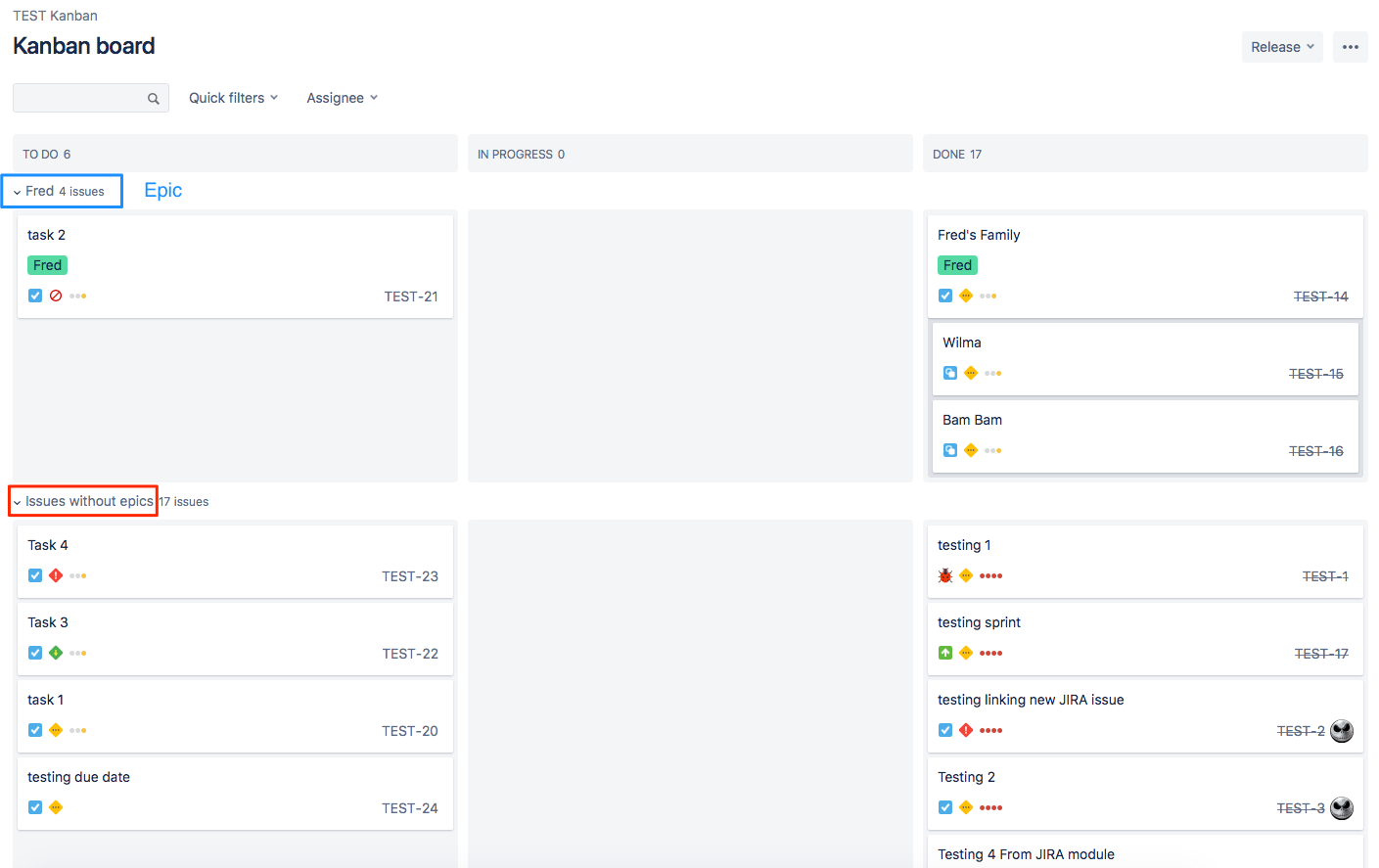The image size is (1379, 868).
Task: Click the green priority icon on Task 3
Action: (x=56, y=653)
